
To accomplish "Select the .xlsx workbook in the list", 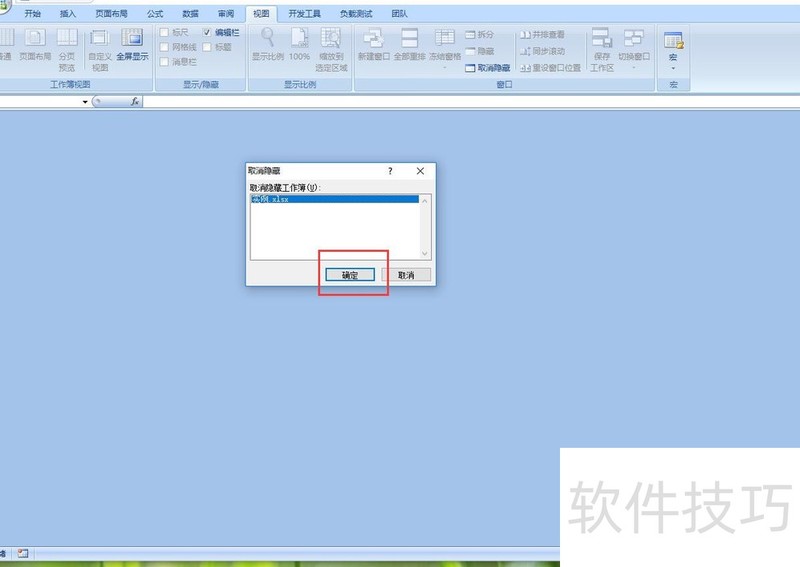I will (x=335, y=199).
